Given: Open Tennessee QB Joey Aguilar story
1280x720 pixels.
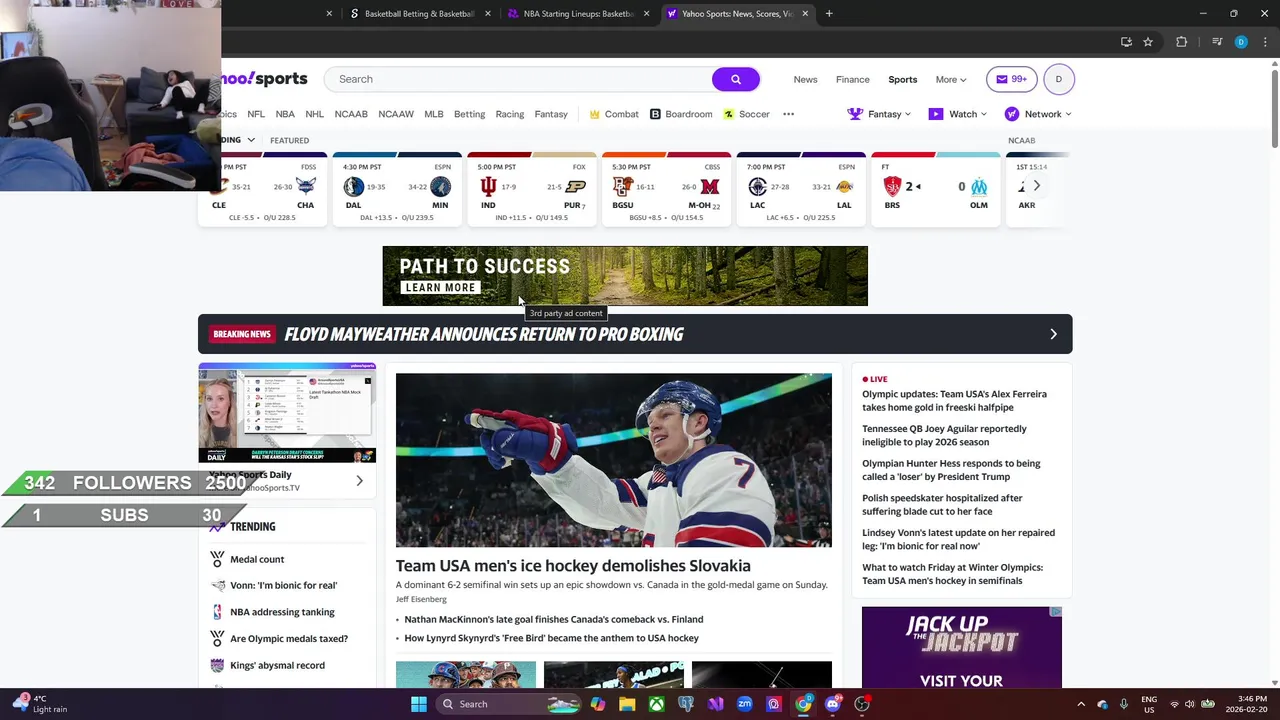Looking at the screenshot, I should [944, 435].
